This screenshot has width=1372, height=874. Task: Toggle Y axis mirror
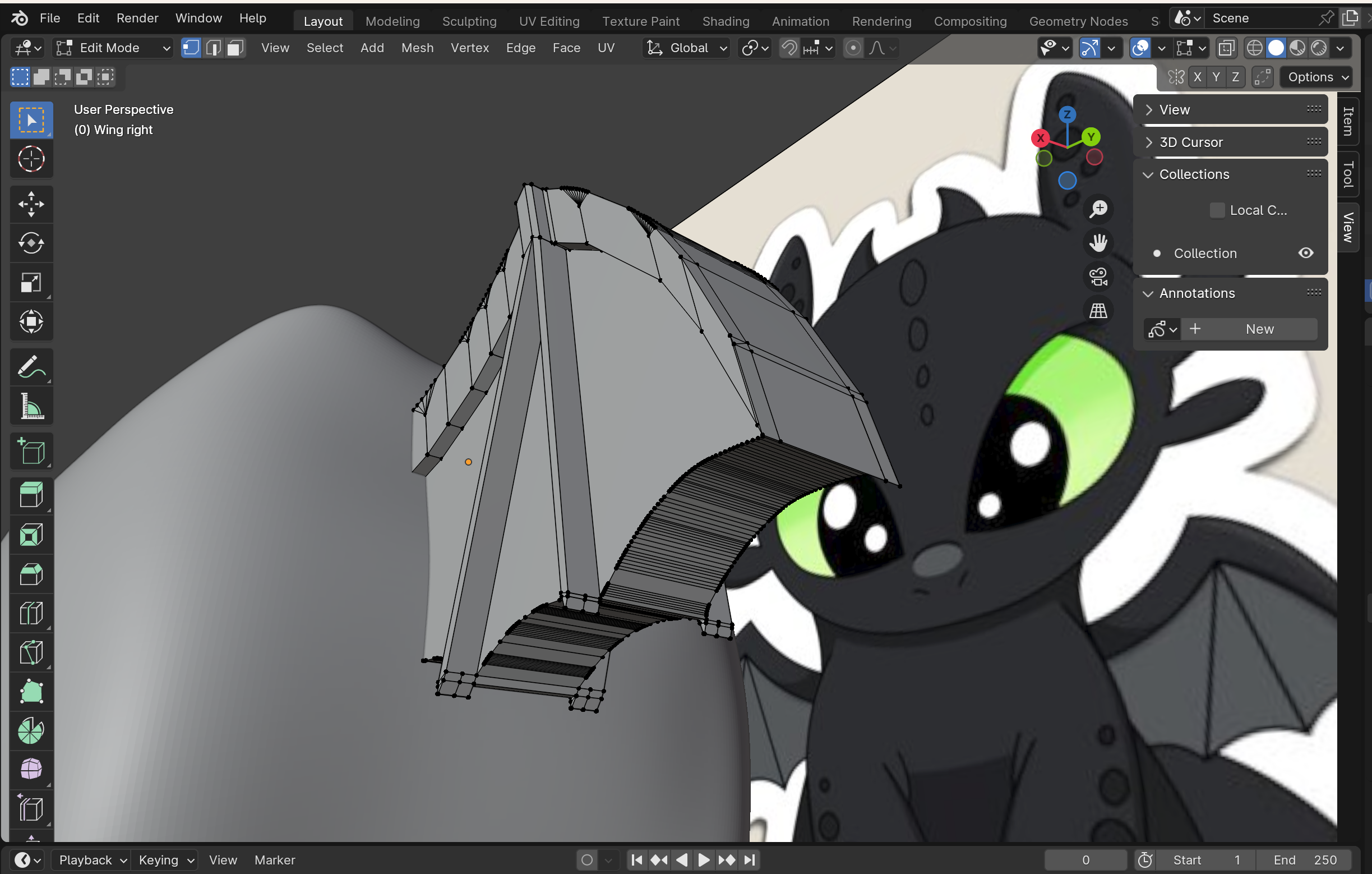[x=1217, y=77]
